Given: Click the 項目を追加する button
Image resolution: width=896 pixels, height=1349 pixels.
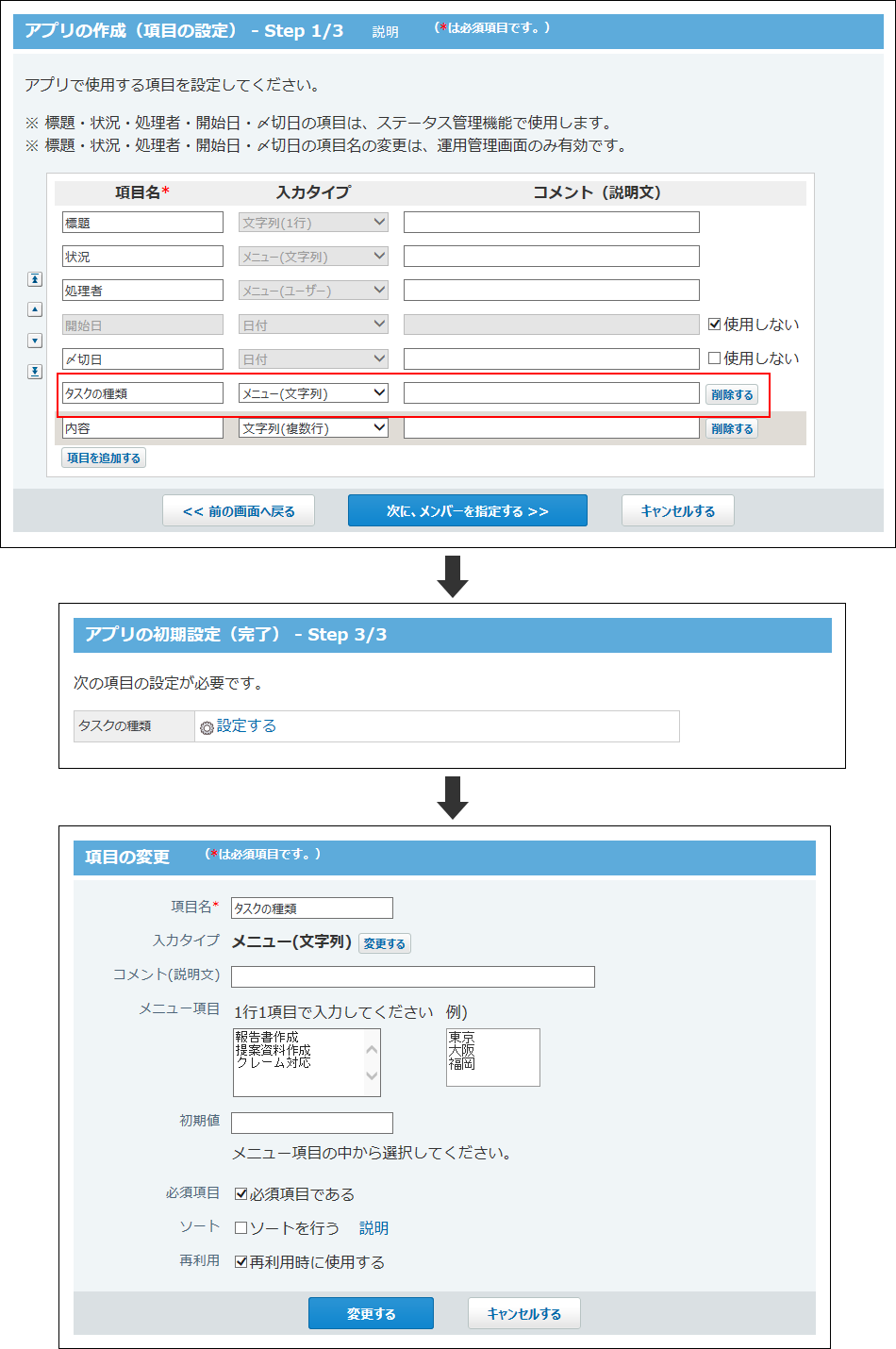Looking at the screenshot, I should pos(104,458).
